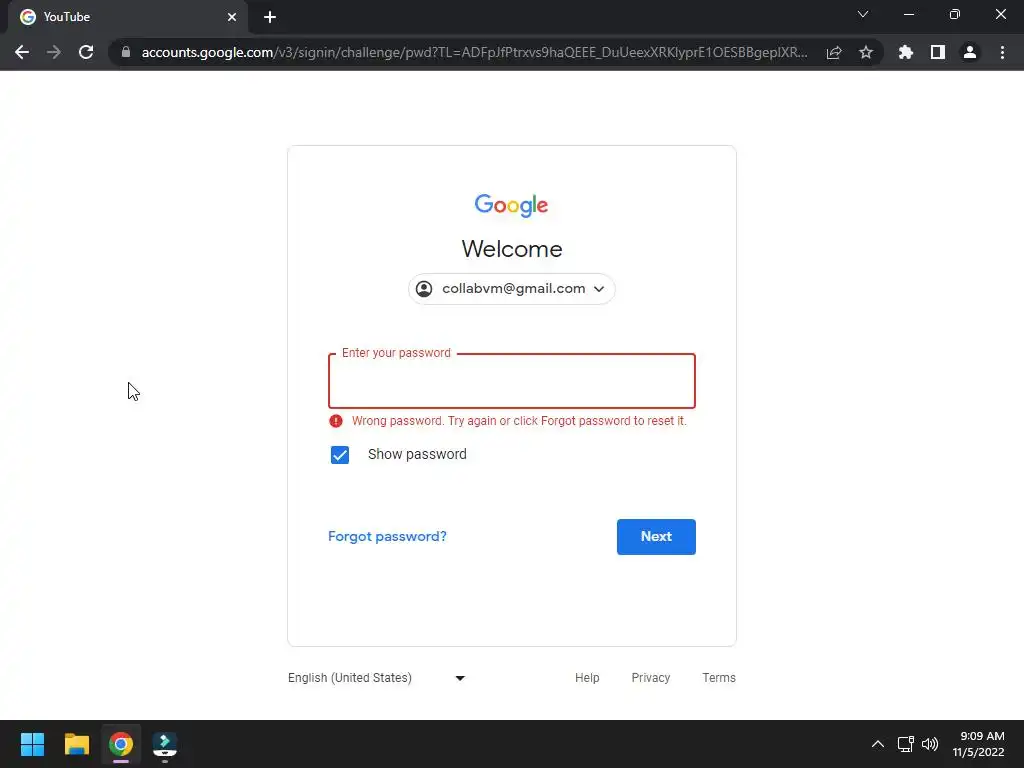
Task: Open the Help link
Action: pos(587,678)
